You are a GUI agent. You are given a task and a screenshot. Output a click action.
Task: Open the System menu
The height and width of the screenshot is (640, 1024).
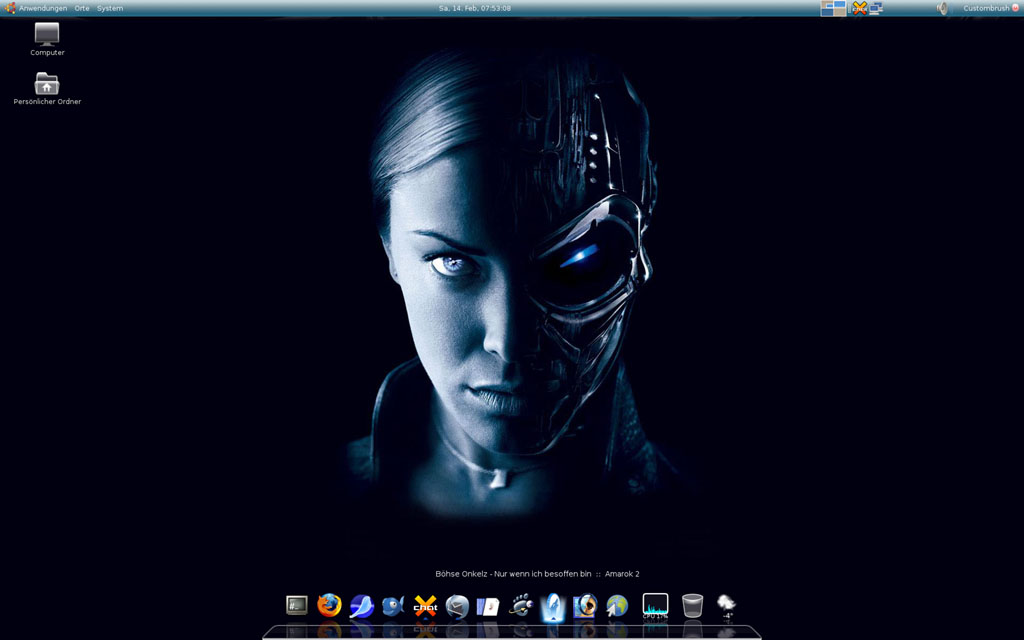point(110,8)
